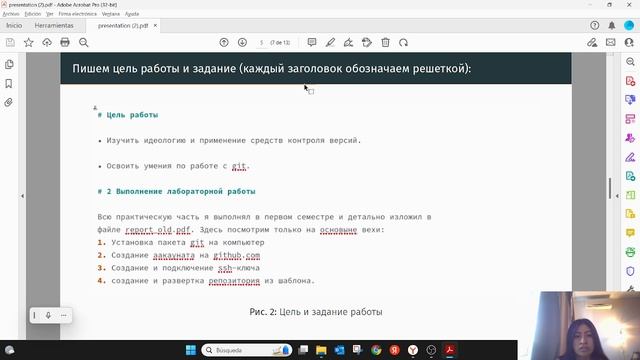Open more options on floating toolbar
The width and height of the screenshot is (640, 360).
[64, 315]
